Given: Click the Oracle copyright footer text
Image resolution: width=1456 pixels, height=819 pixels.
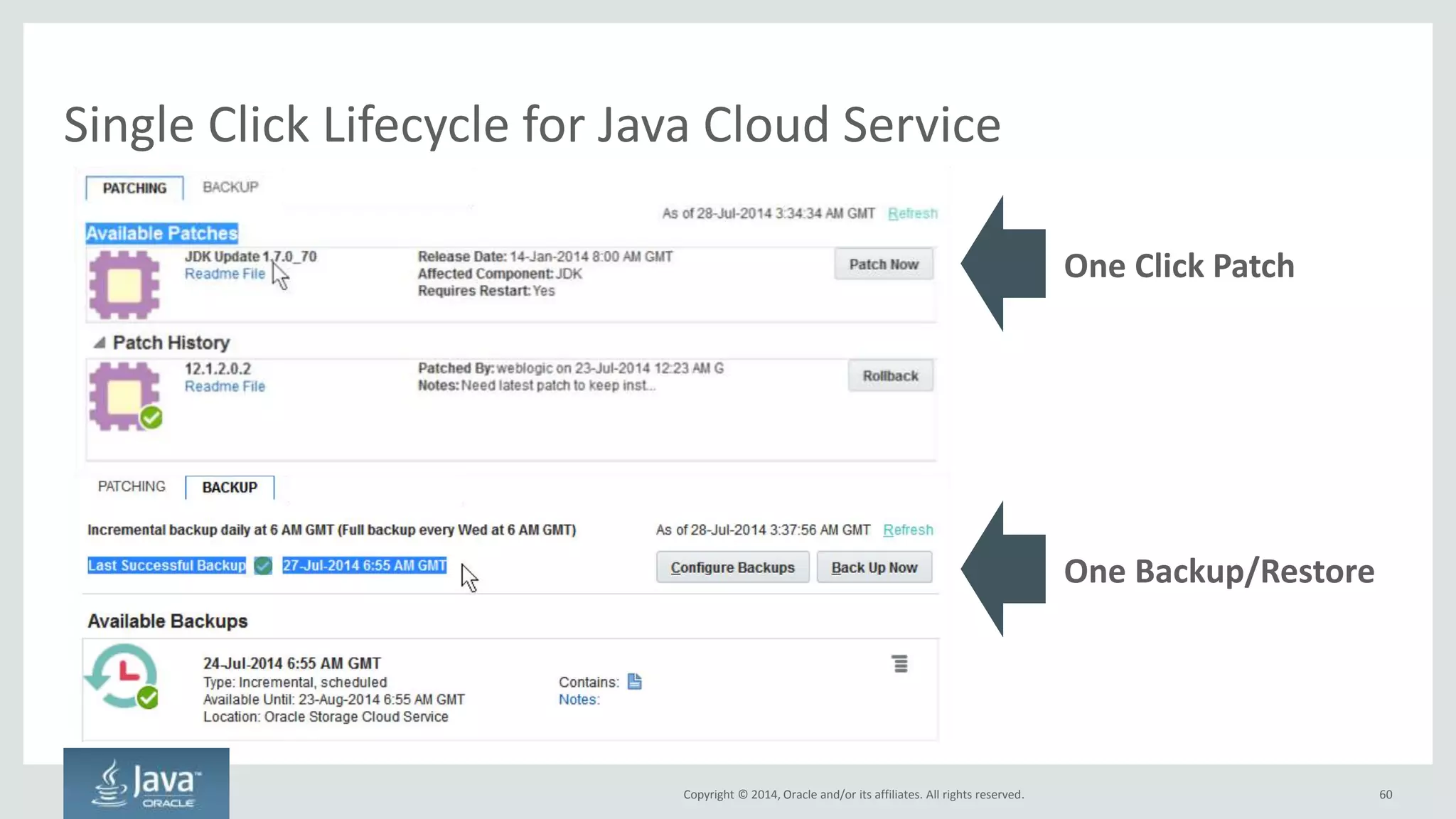Looking at the screenshot, I should pyautogui.click(x=854, y=795).
